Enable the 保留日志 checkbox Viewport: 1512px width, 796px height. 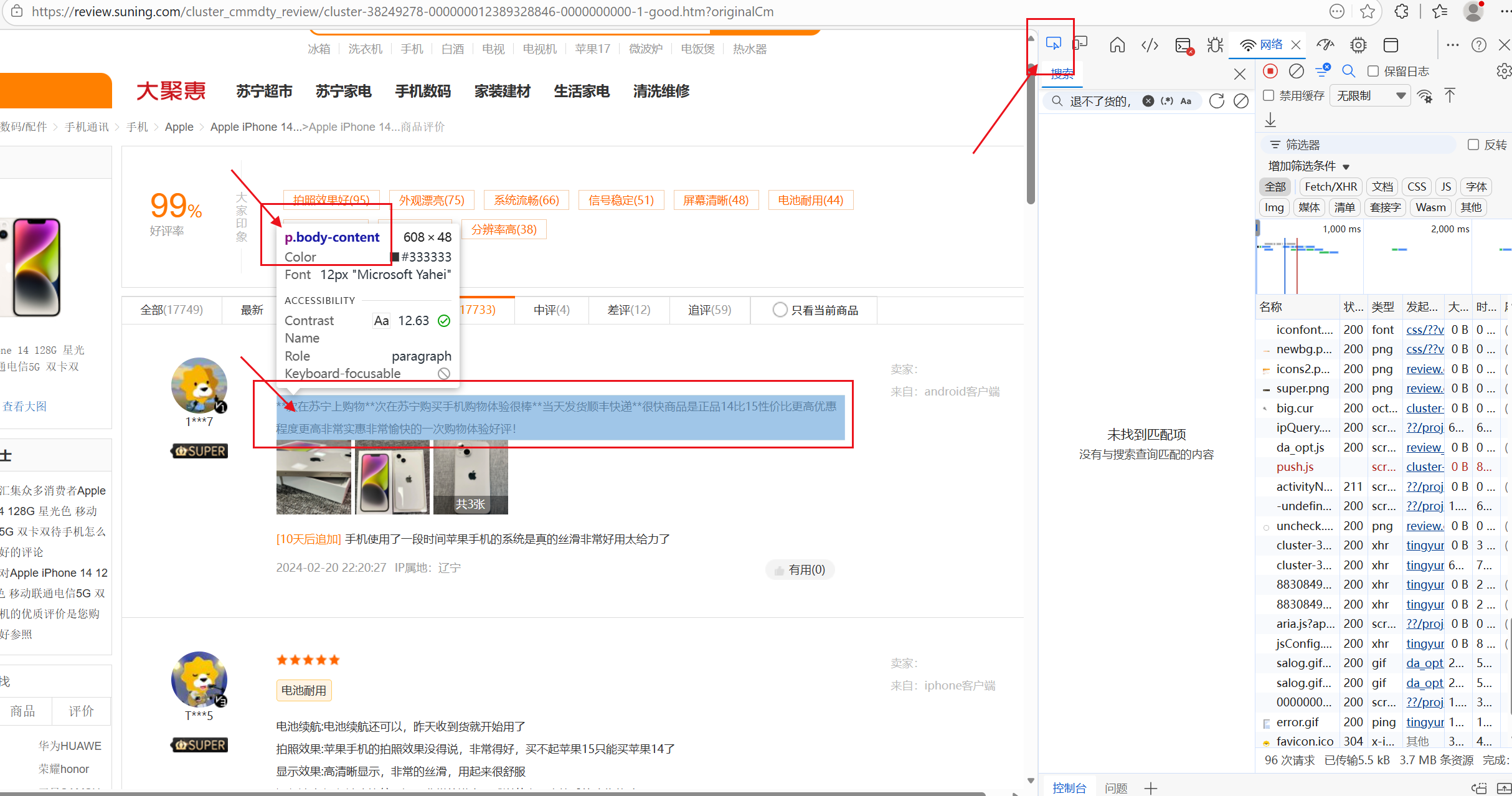click(1373, 71)
